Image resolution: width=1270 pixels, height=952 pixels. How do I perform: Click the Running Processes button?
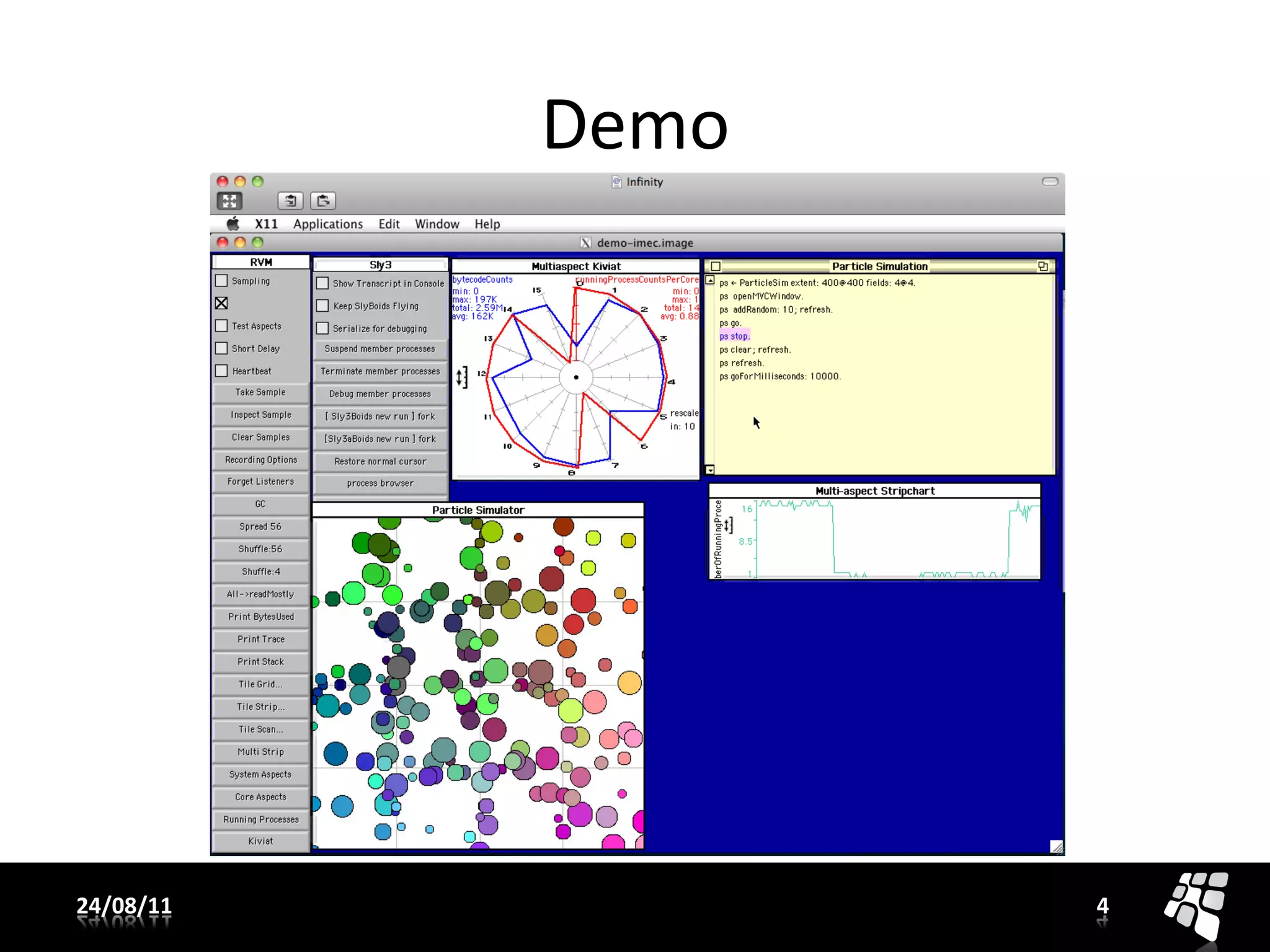[261, 819]
